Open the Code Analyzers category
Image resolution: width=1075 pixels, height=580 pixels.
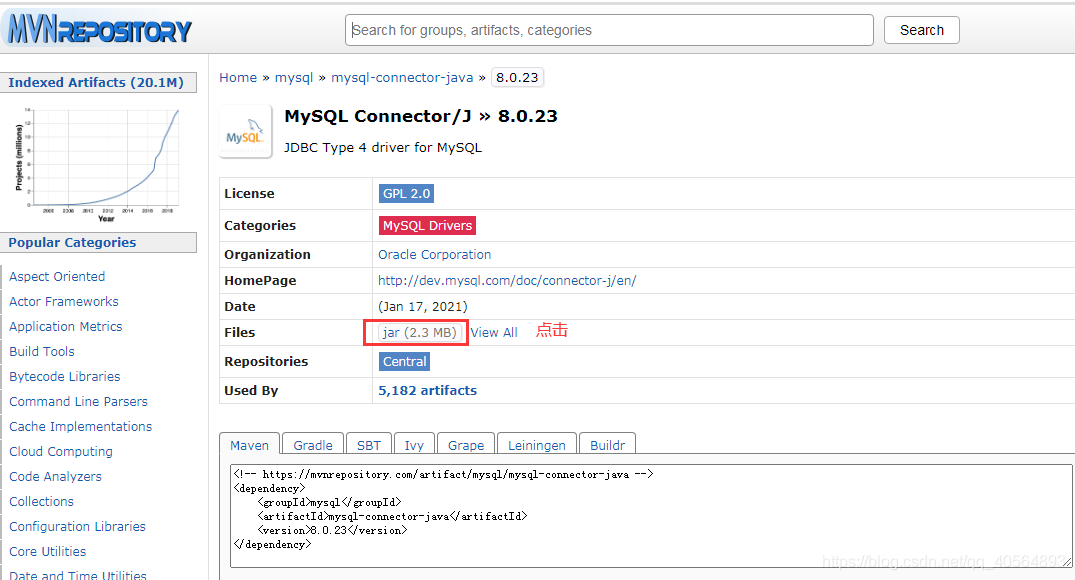point(56,476)
